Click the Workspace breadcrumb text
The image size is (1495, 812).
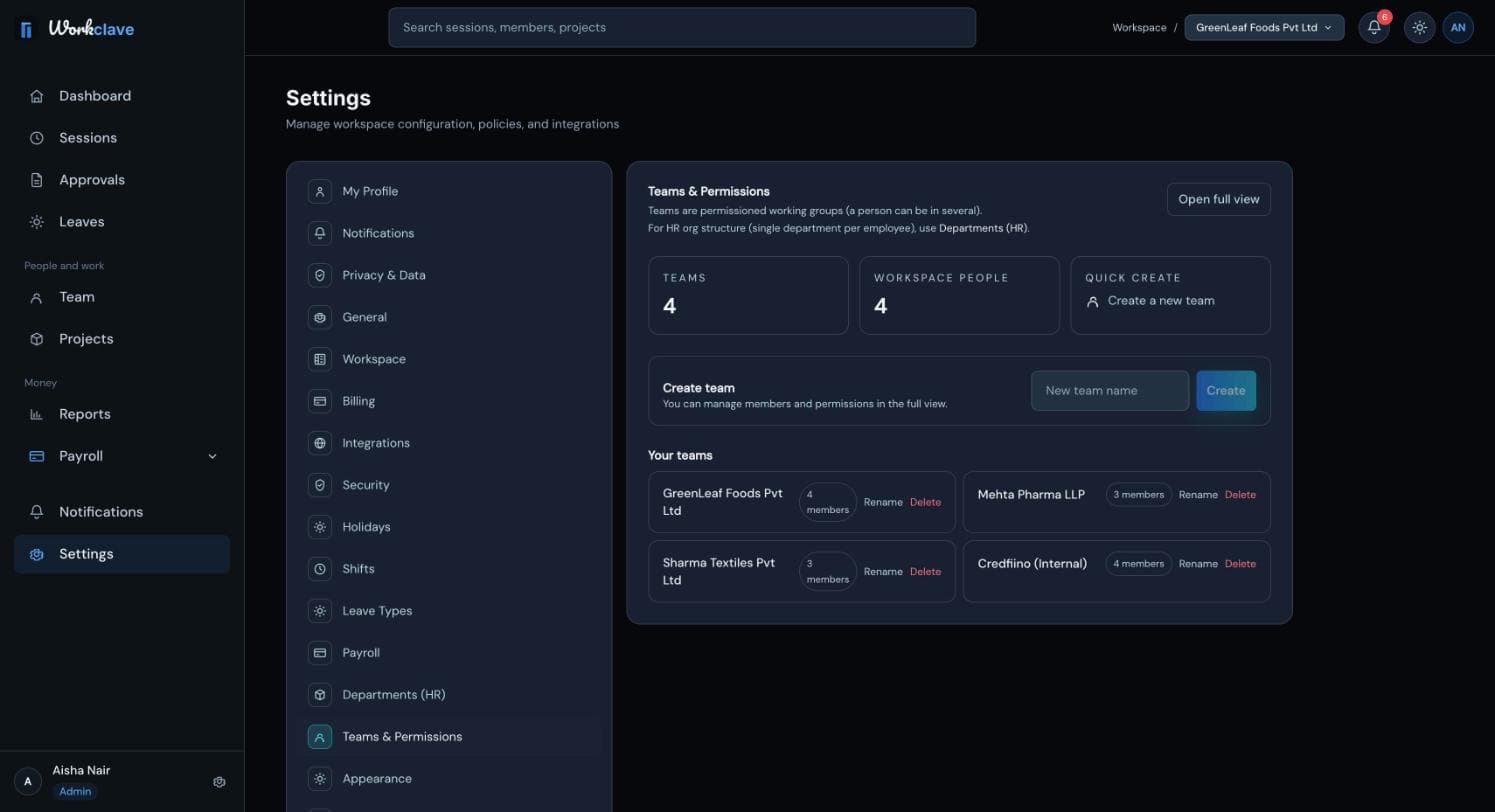[1139, 28]
